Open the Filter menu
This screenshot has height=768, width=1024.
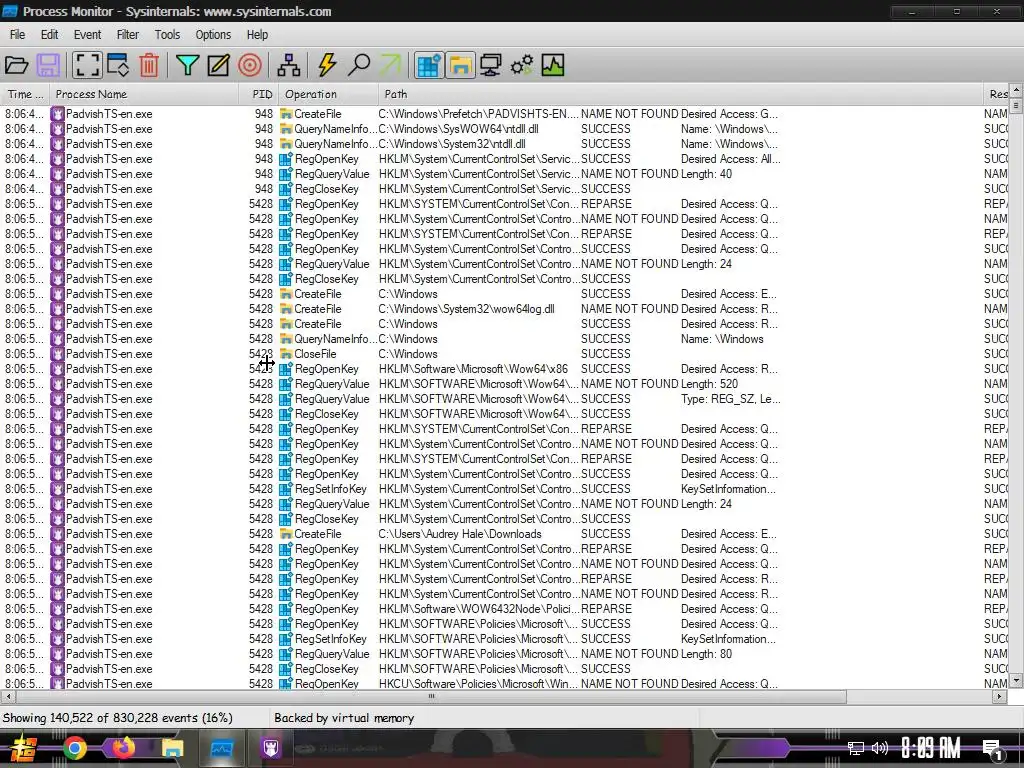pos(128,35)
